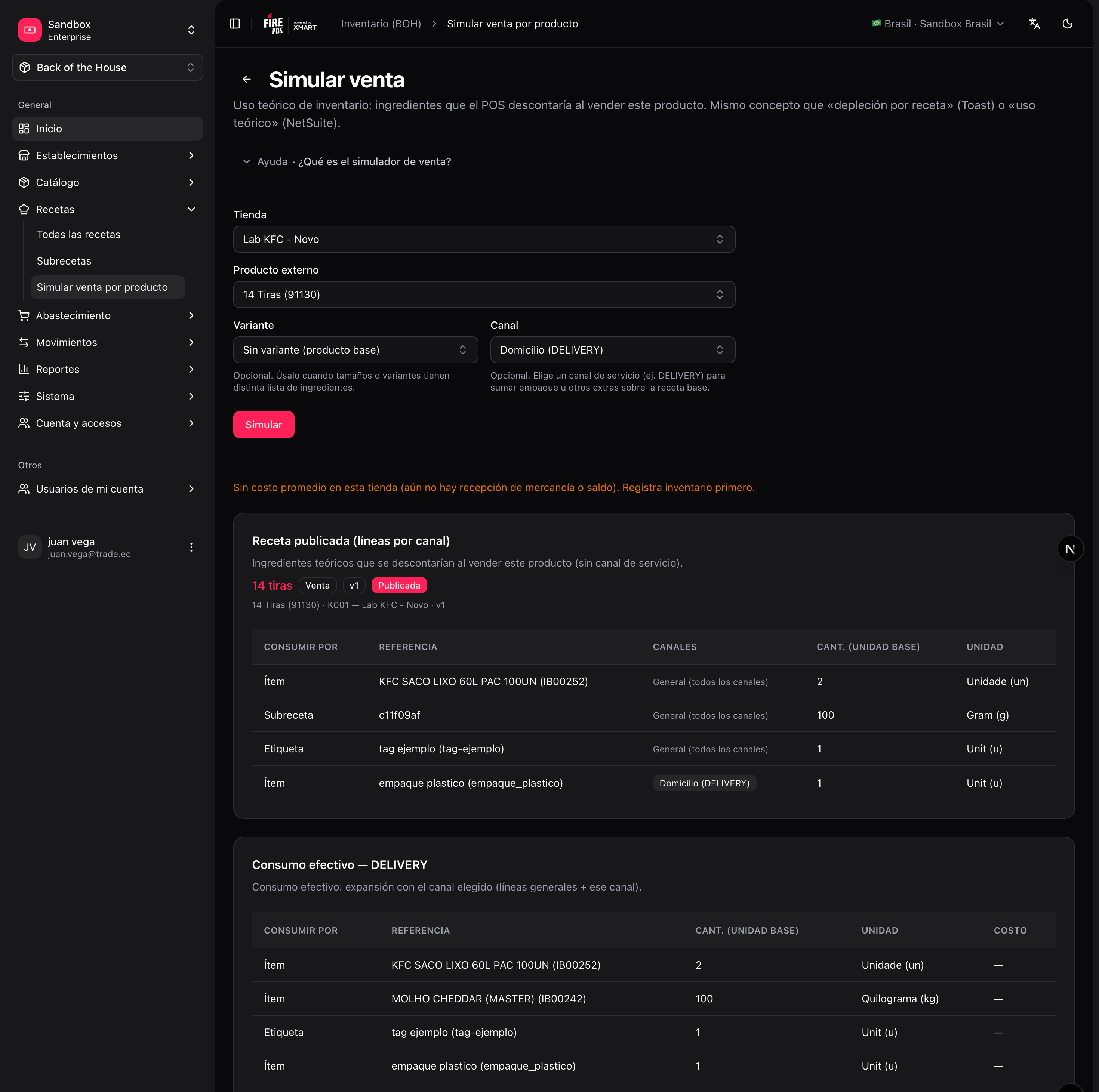Screen dimensions: 1099x1092
Task: Click the round N floating button
Action: click(x=1070, y=549)
